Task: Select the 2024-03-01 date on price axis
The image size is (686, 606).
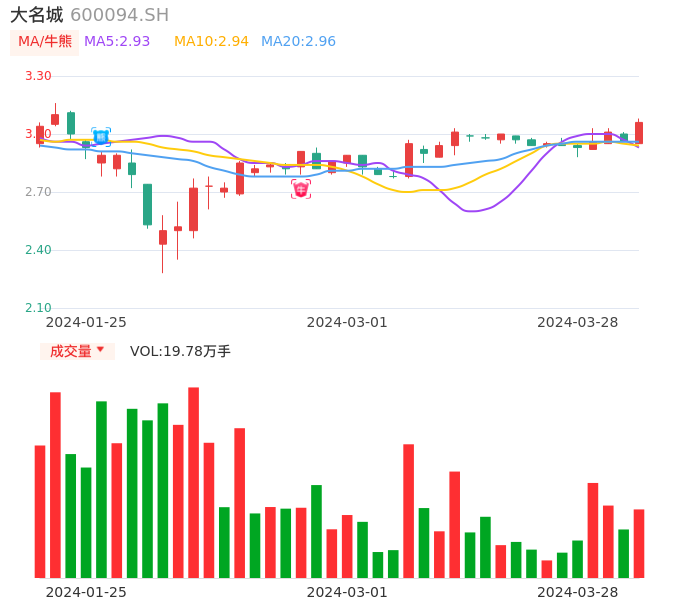Action: [346, 322]
